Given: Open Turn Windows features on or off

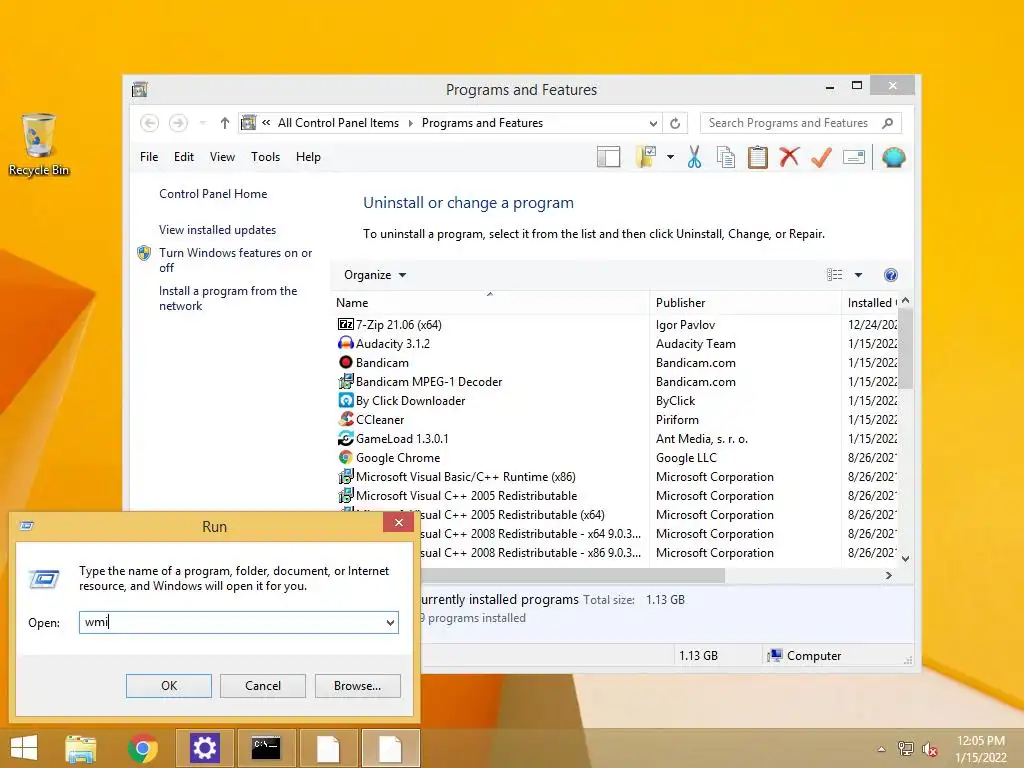Looking at the screenshot, I should (x=236, y=260).
